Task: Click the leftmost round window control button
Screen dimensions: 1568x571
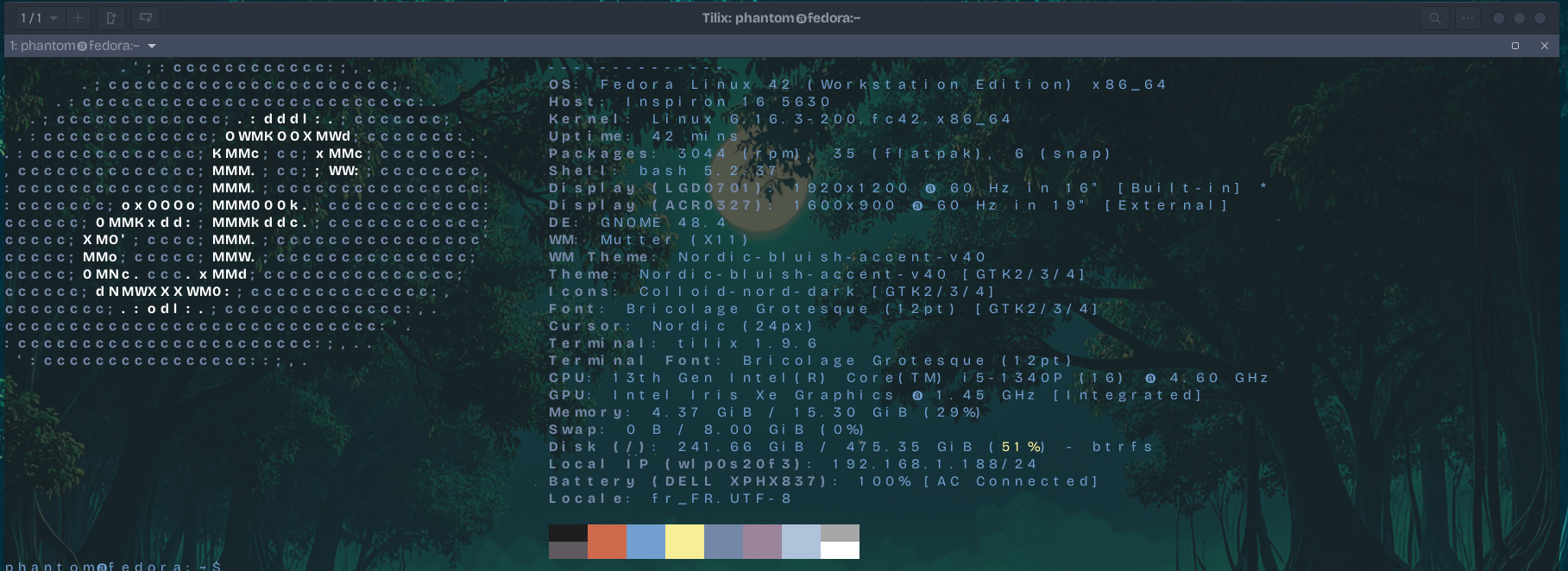Action: pyautogui.click(x=1499, y=18)
